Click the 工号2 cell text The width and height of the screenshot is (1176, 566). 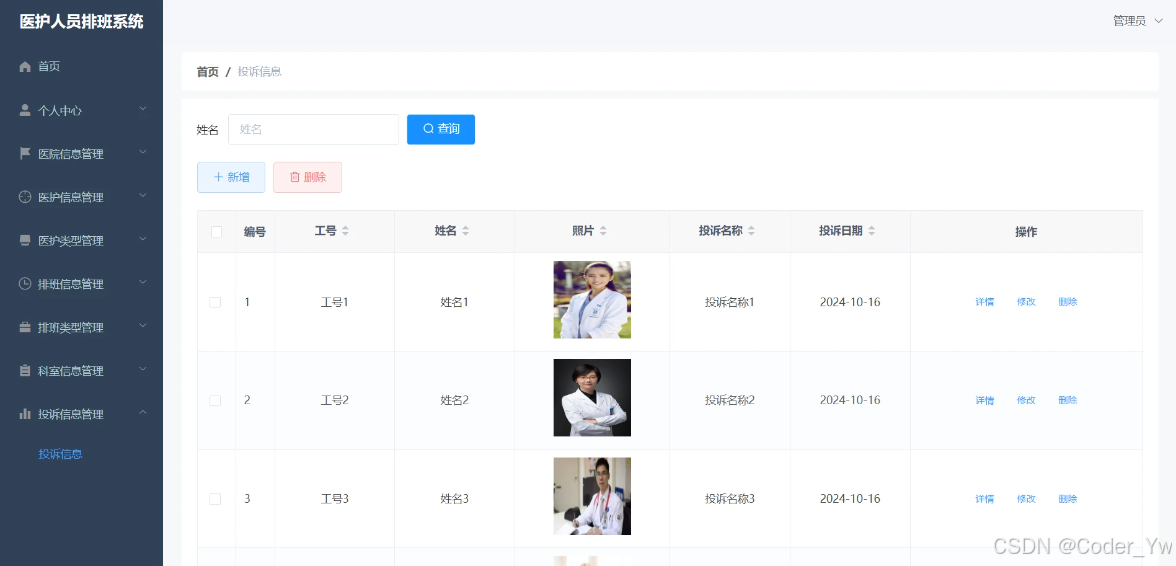334,400
